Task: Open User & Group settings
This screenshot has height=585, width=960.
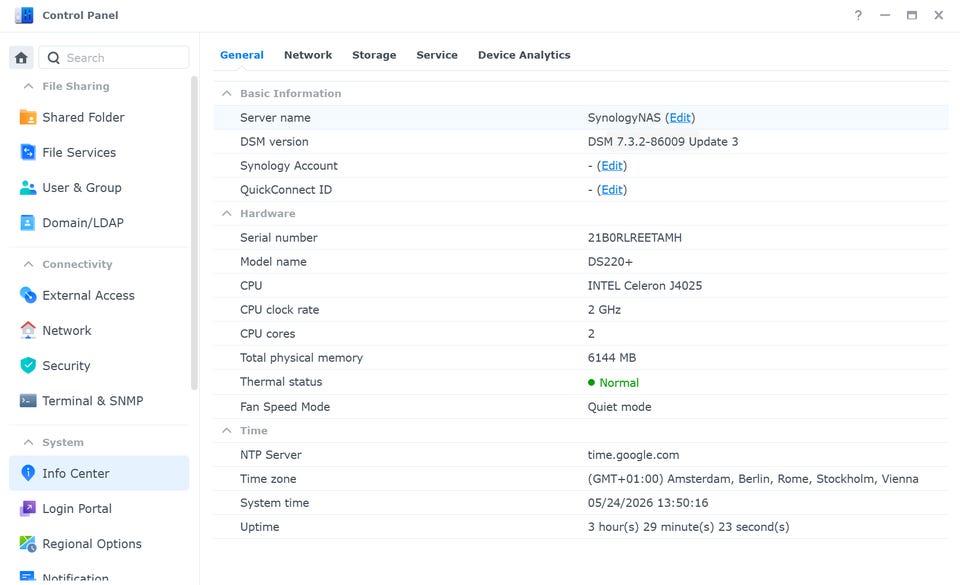Action: [x=82, y=187]
